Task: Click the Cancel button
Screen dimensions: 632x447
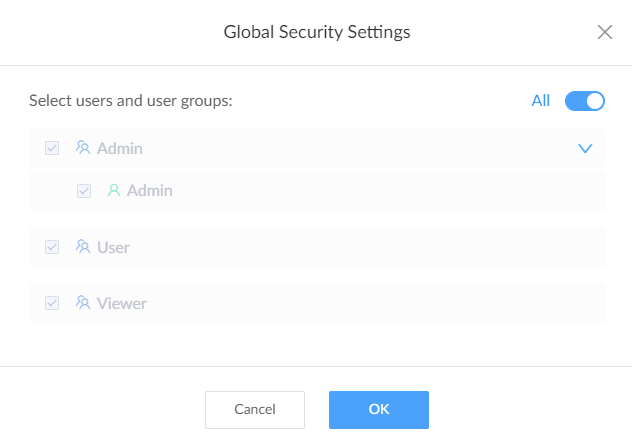Action: pyautogui.click(x=255, y=410)
